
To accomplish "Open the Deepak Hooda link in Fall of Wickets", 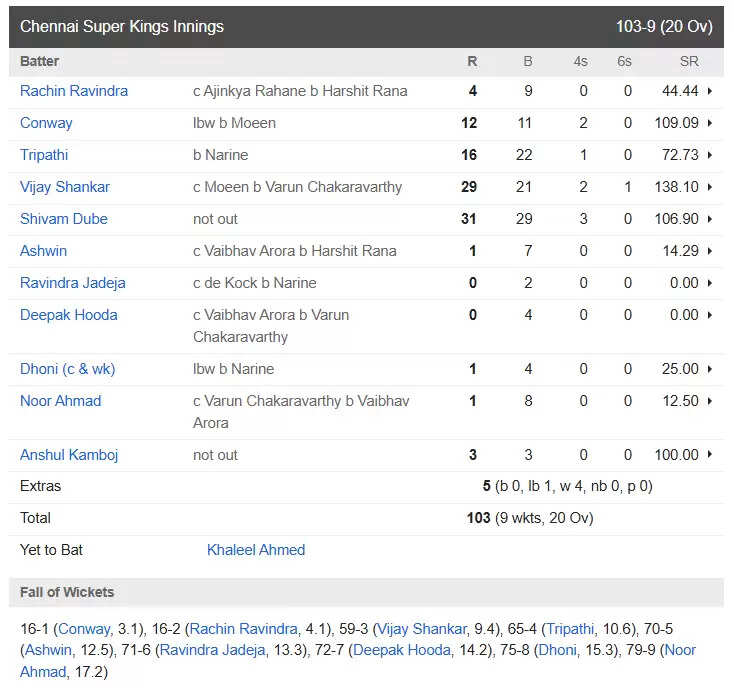I will coord(402,650).
